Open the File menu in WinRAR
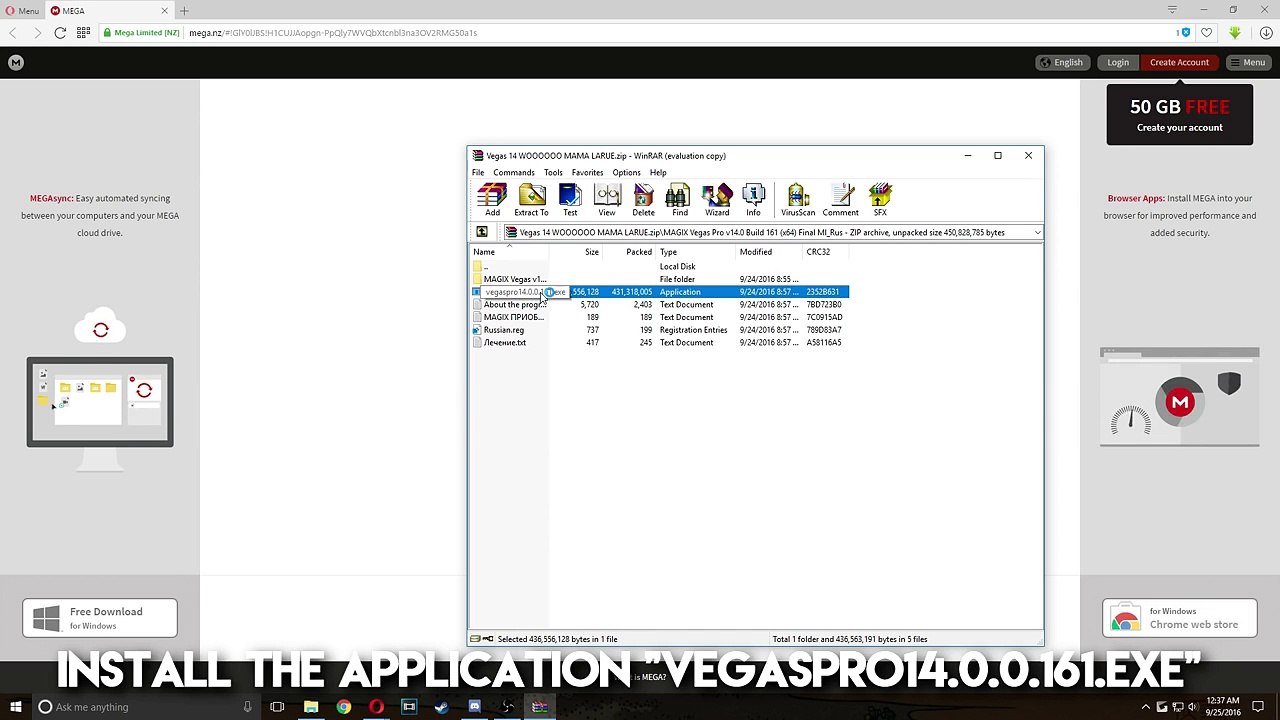Viewport: 1280px width, 720px height. 478,172
